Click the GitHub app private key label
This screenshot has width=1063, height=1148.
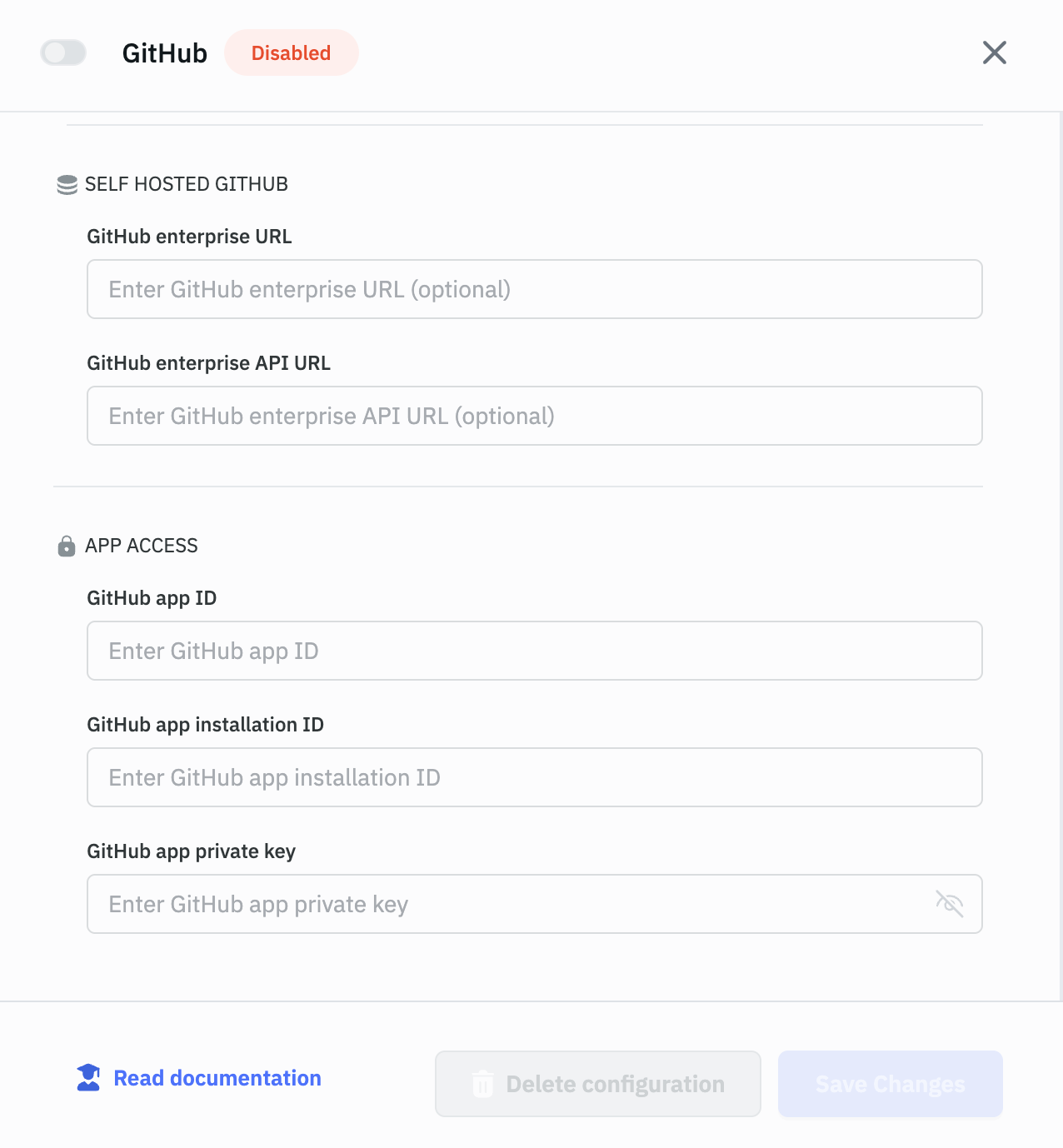191,851
